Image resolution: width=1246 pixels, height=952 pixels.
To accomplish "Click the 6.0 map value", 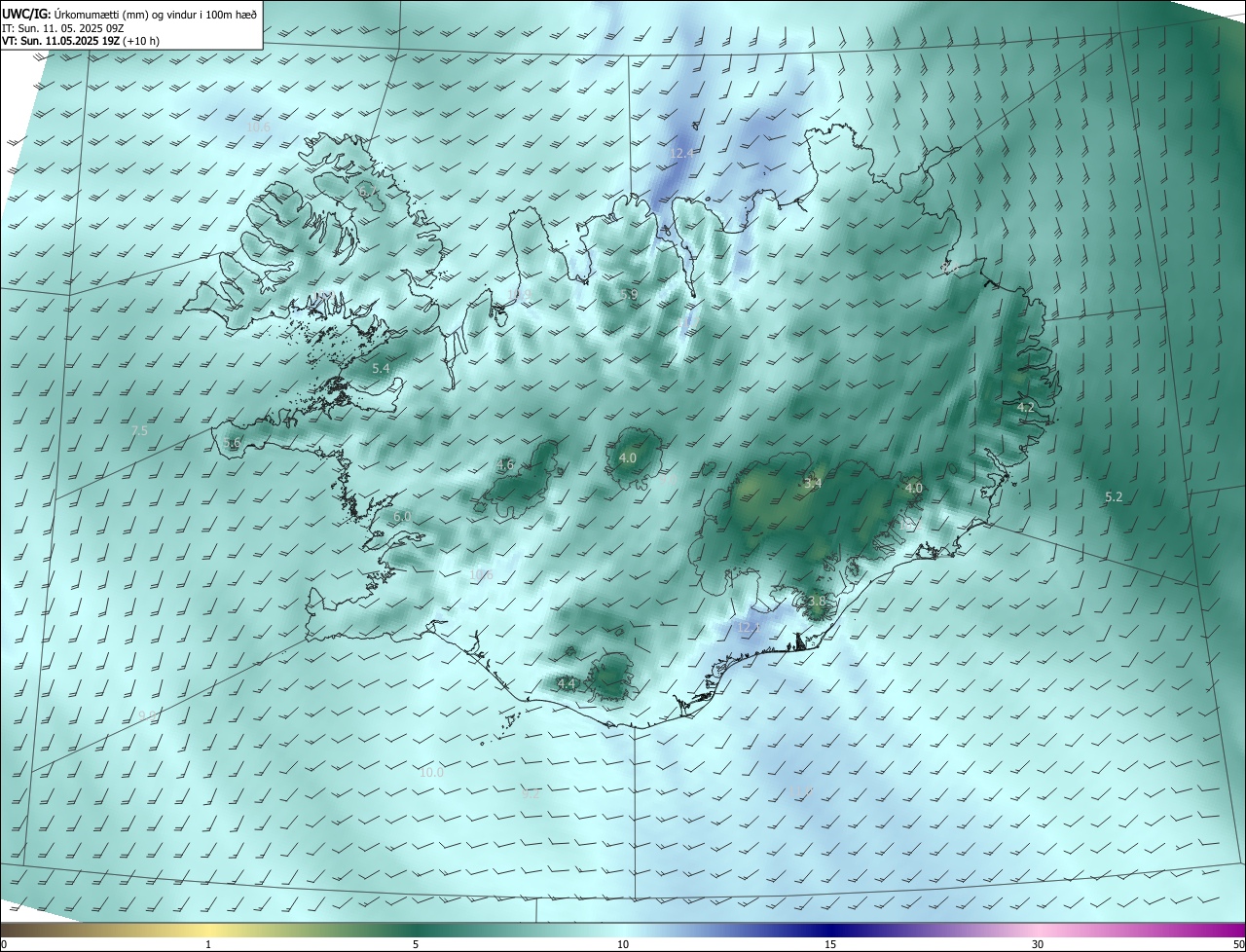I will point(402,516).
